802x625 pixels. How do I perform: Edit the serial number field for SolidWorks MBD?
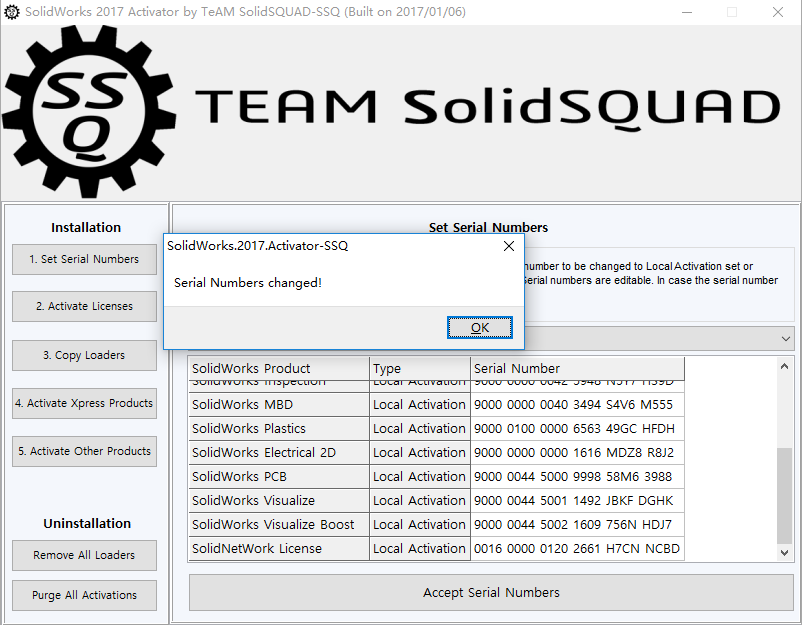[x=577, y=405]
